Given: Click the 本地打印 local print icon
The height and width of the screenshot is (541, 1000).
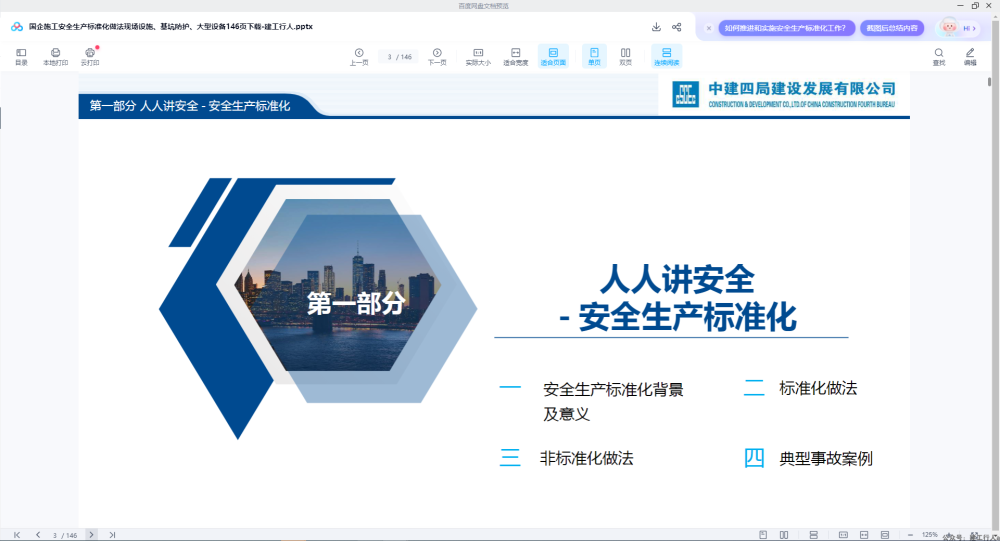Looking at the screenshot, I should tap(55, 56).
